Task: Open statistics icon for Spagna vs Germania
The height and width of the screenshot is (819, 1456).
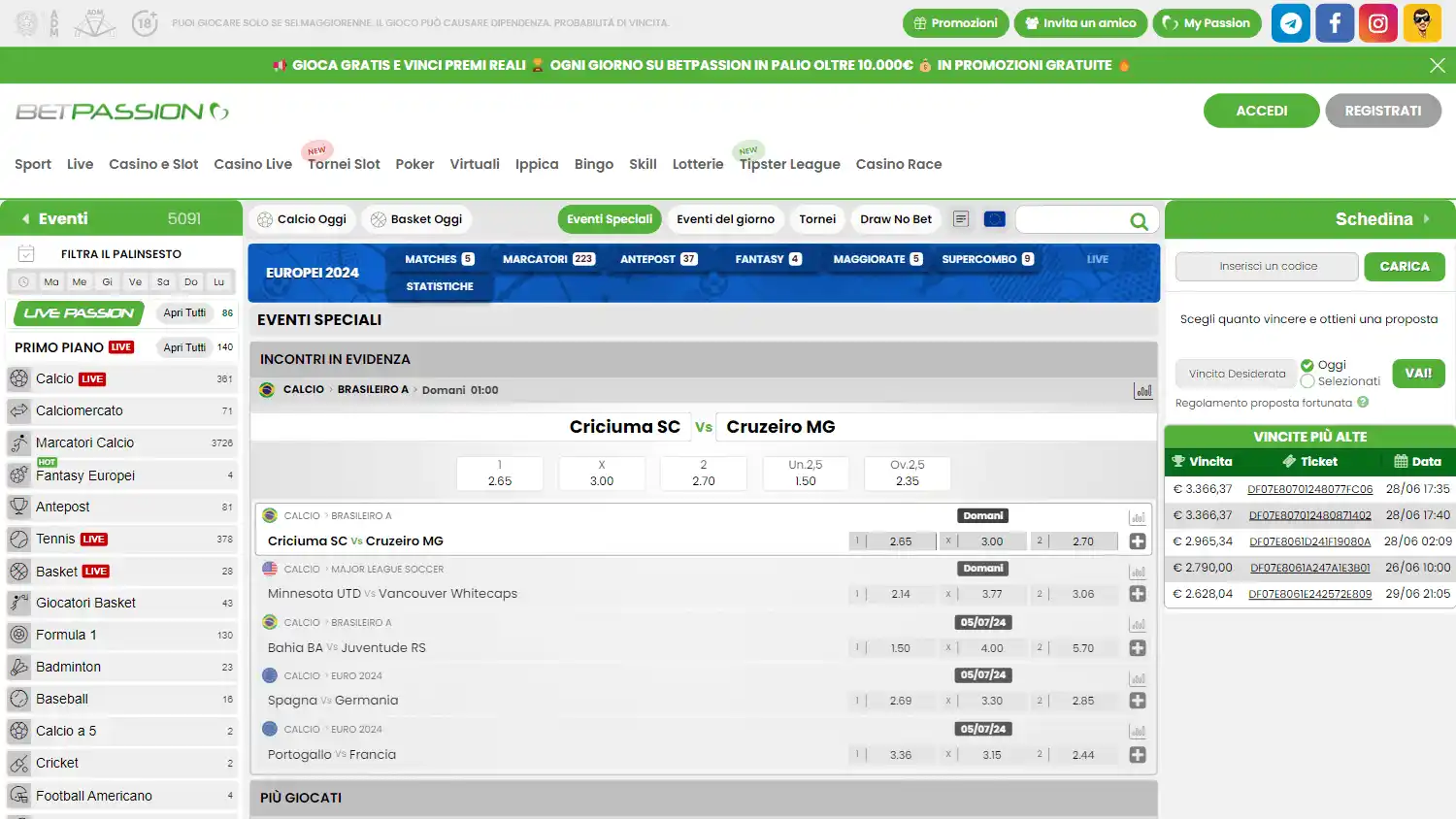Action: (x=1138, y=678)
